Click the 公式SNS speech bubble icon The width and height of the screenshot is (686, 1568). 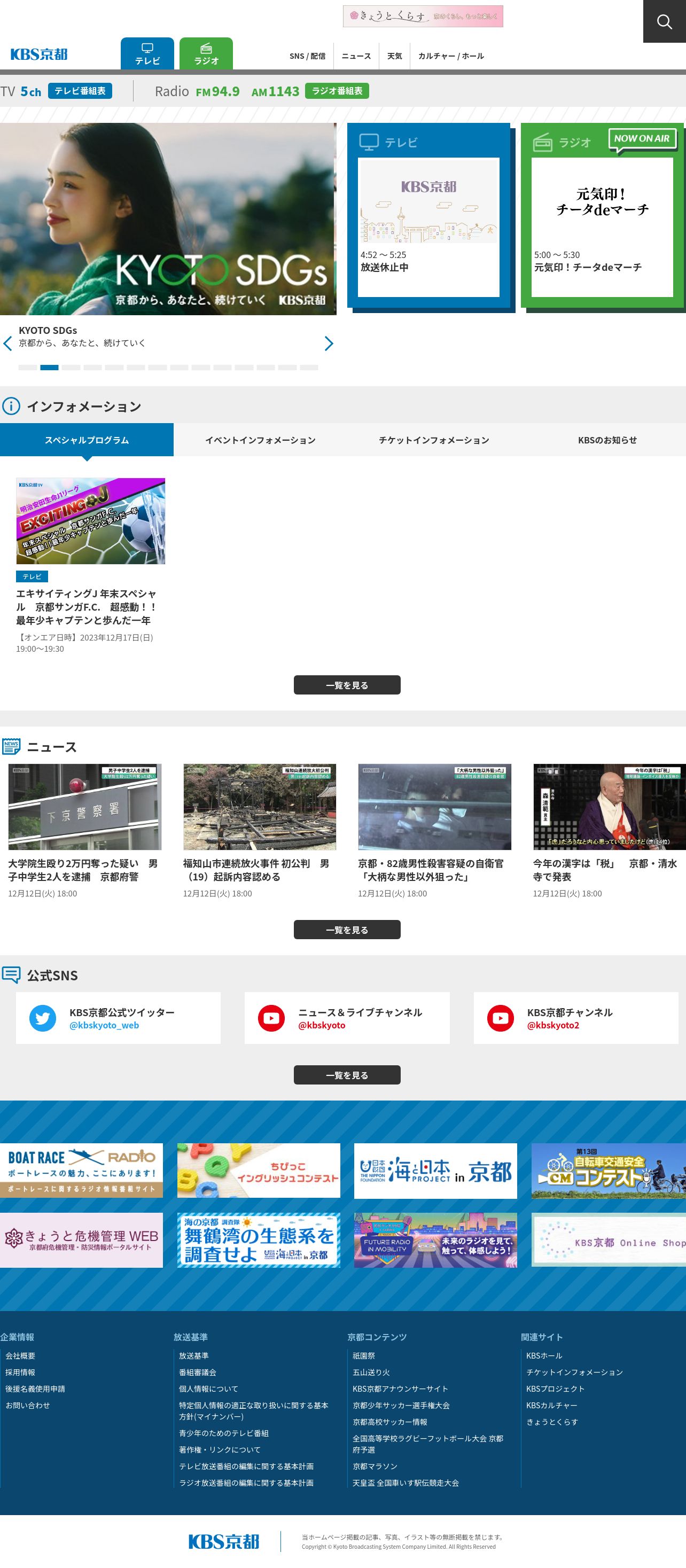click(x=11, y=974)
